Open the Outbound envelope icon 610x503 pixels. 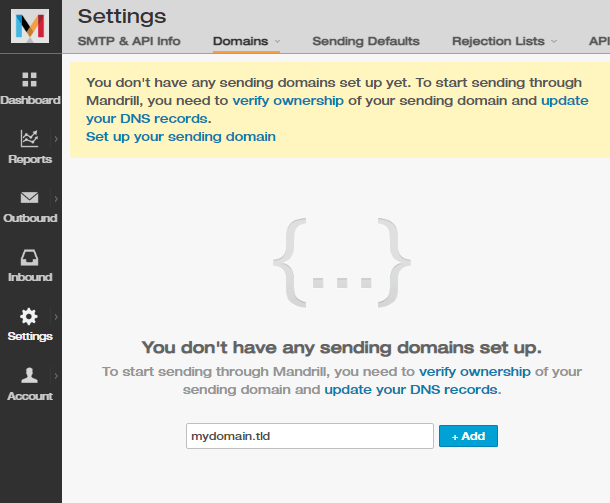[30, 198]
